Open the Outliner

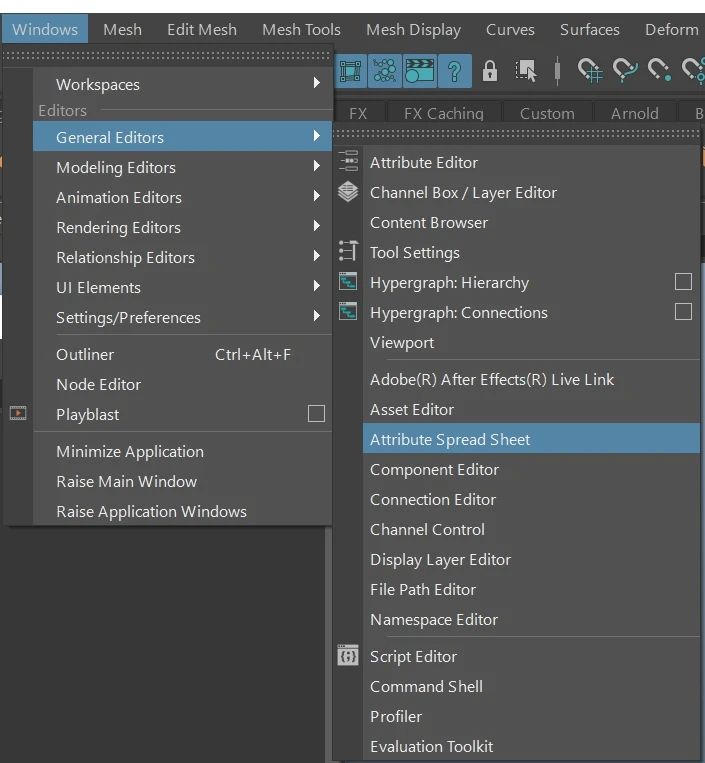(182, 354)
